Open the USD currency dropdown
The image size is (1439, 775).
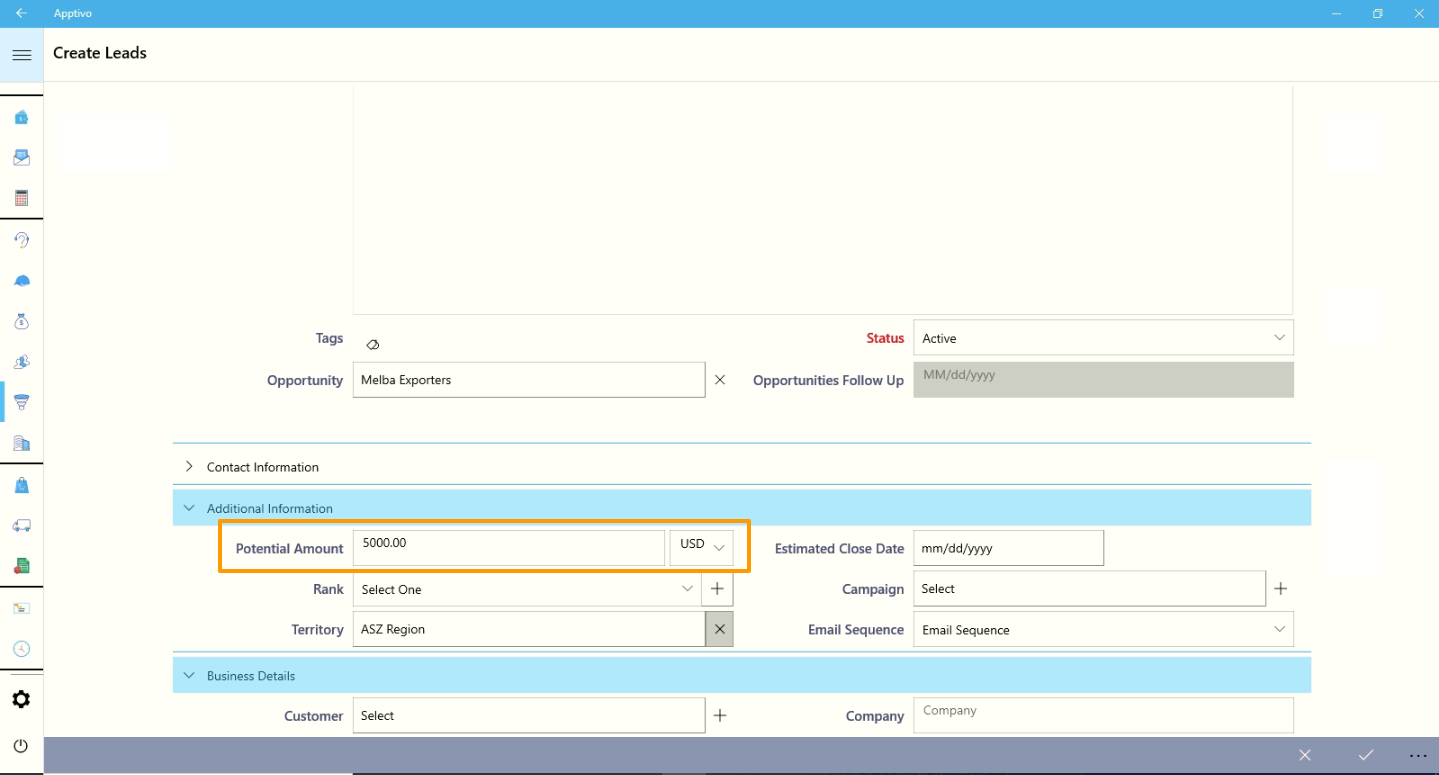point(702,546)
